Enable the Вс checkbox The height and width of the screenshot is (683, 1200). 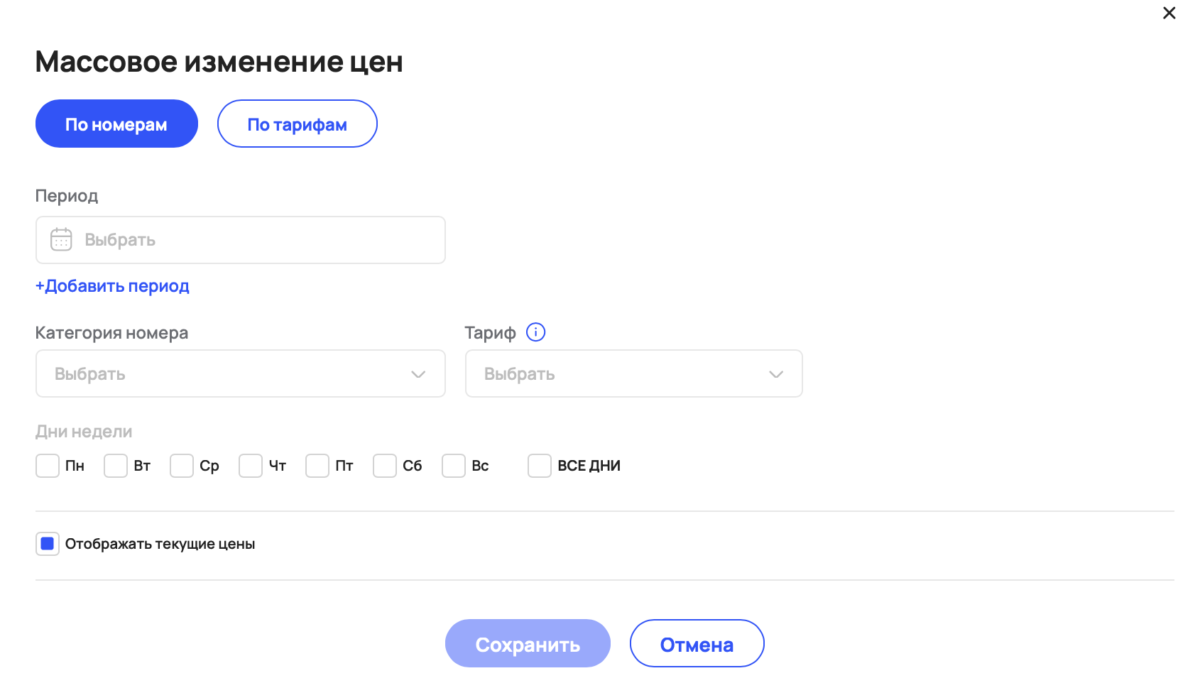pyautogui.click(x=453, y=465)
